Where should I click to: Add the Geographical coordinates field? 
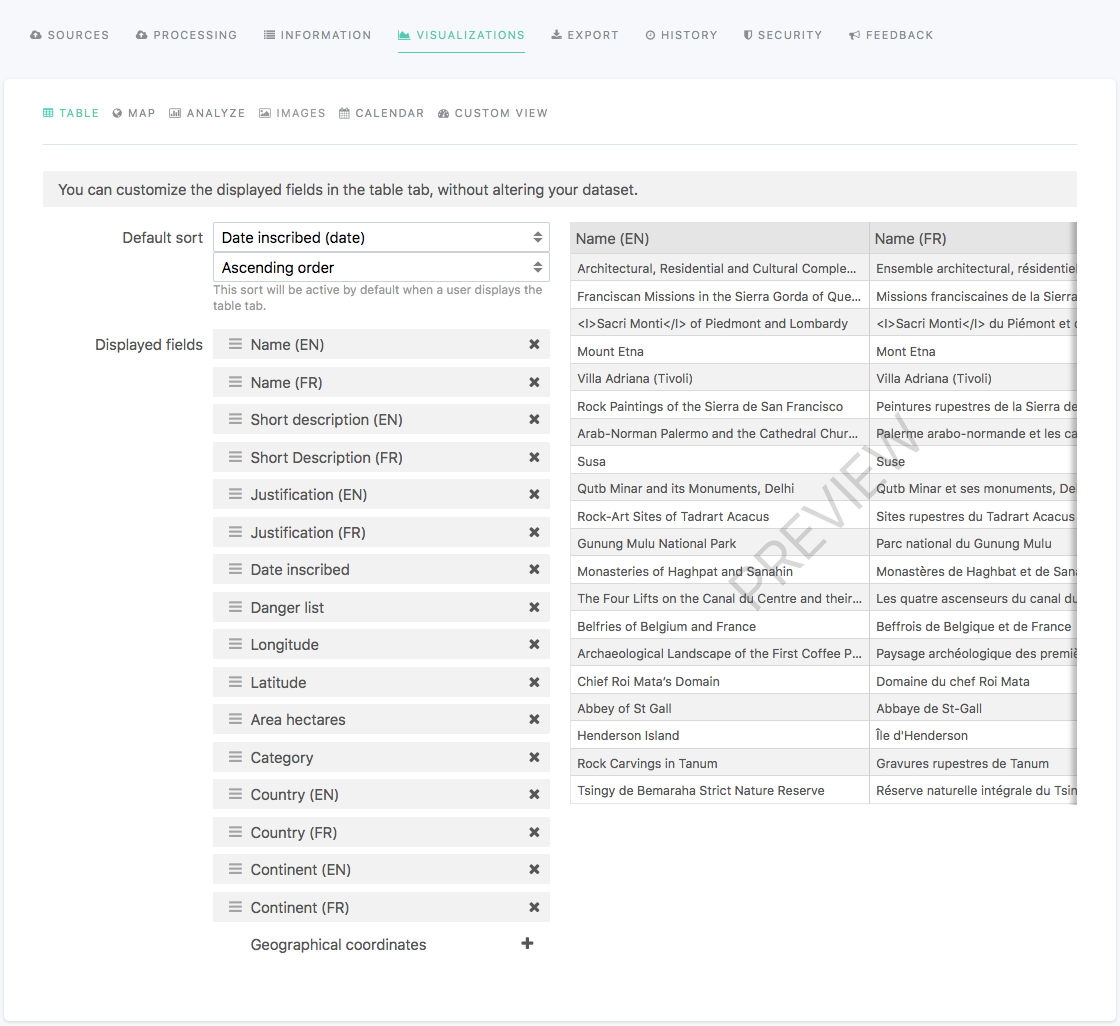[x=527, y=944]
